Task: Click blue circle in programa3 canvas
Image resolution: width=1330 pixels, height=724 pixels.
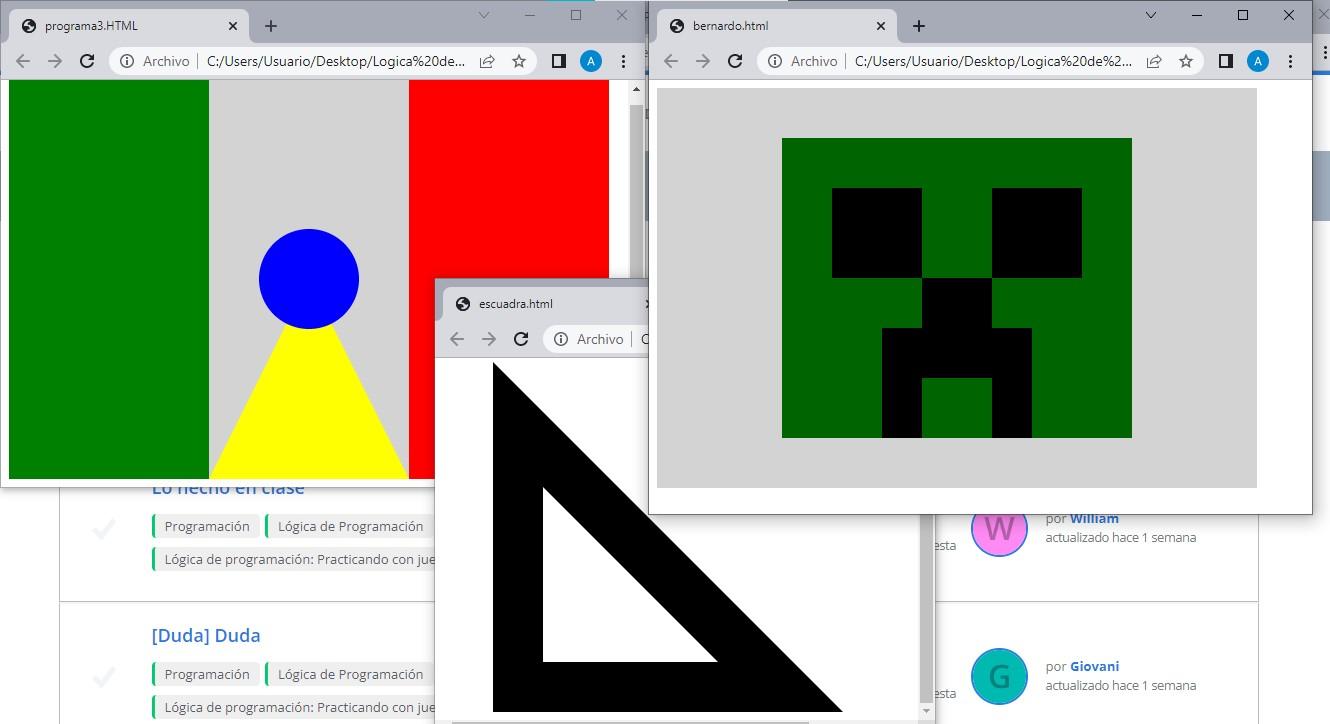Action: 309,279
